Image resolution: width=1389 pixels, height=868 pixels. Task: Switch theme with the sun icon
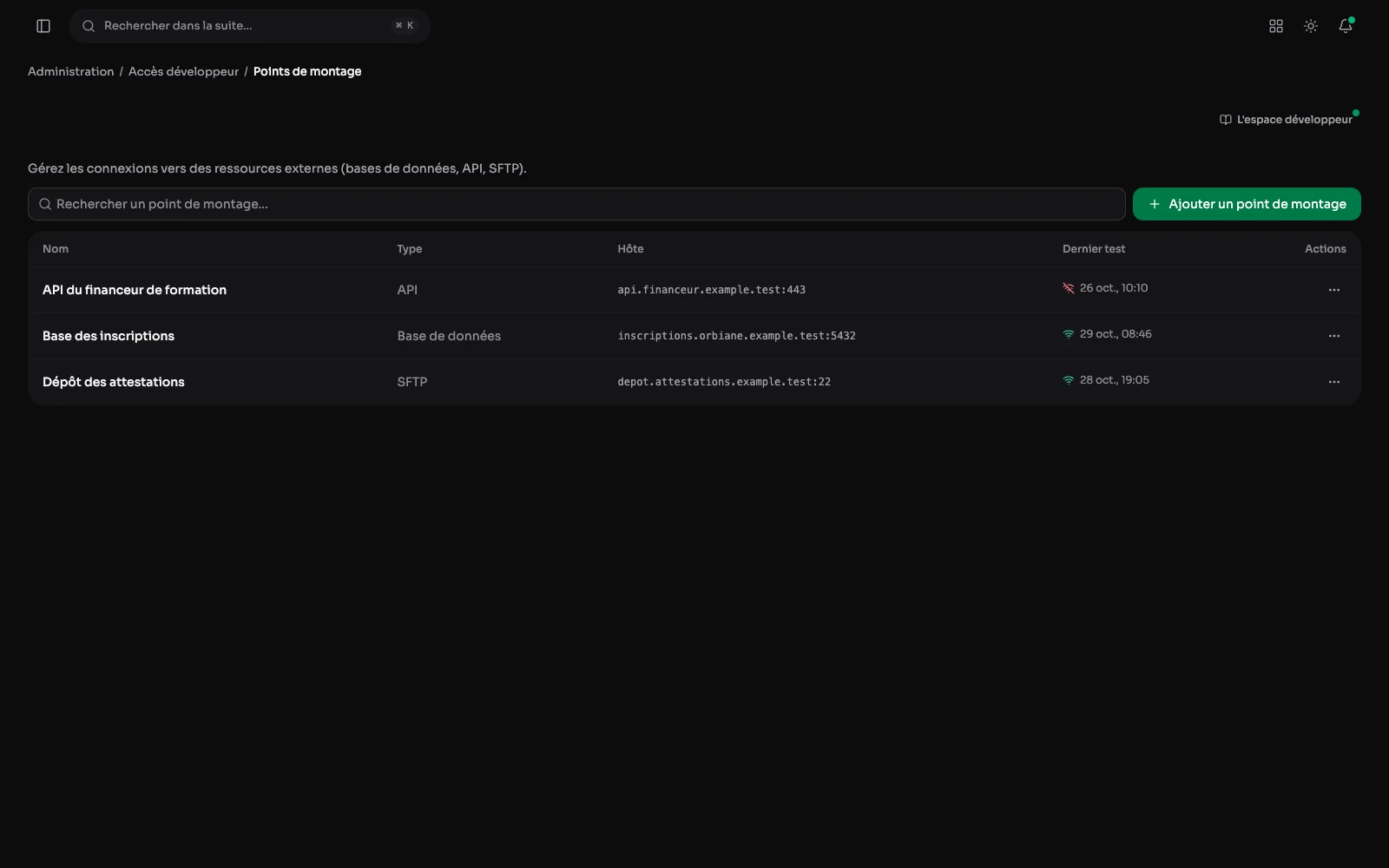[1311, 26]
